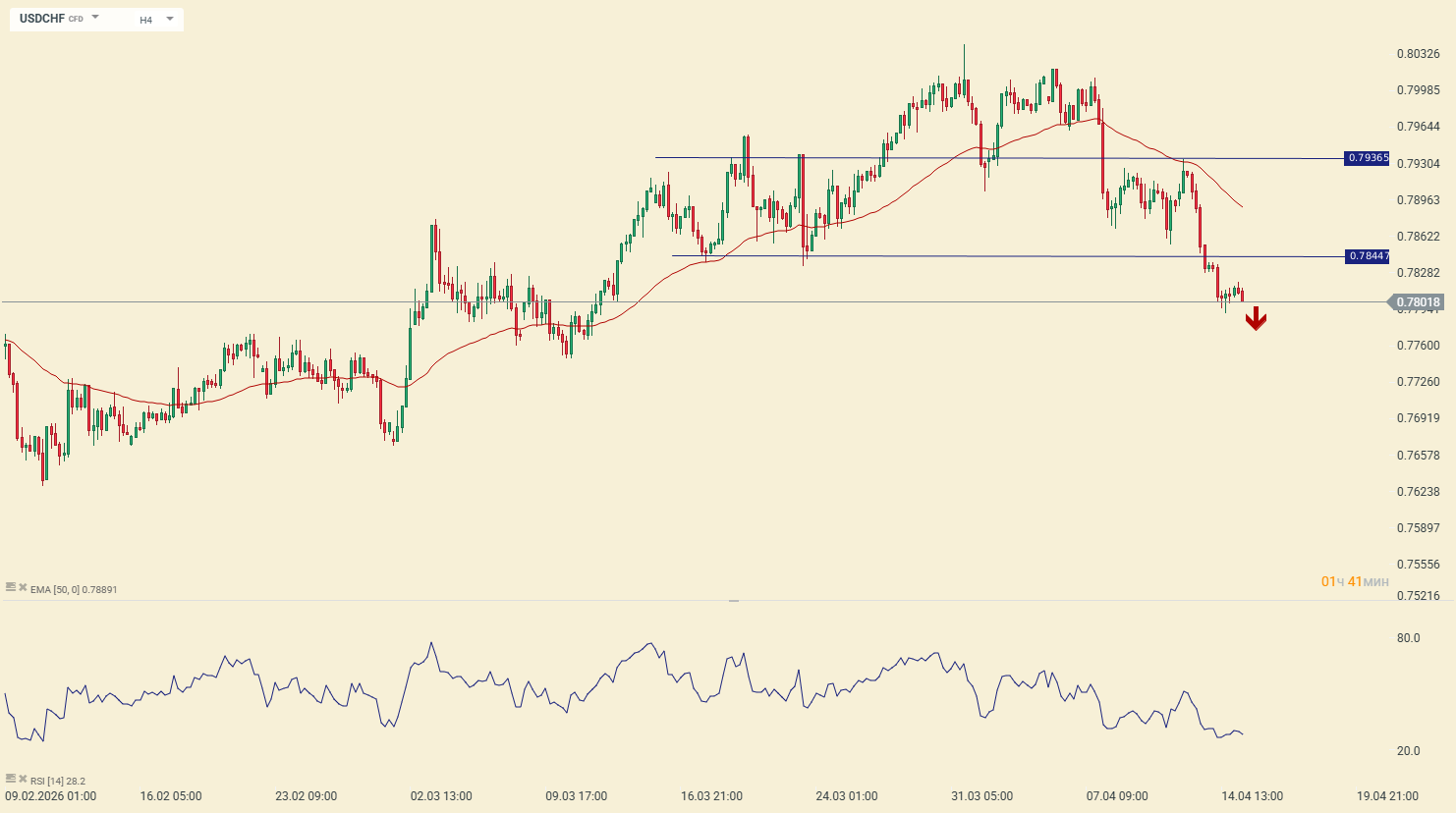Select the 0.78447 price level tag

click(x=1367, y=256)
